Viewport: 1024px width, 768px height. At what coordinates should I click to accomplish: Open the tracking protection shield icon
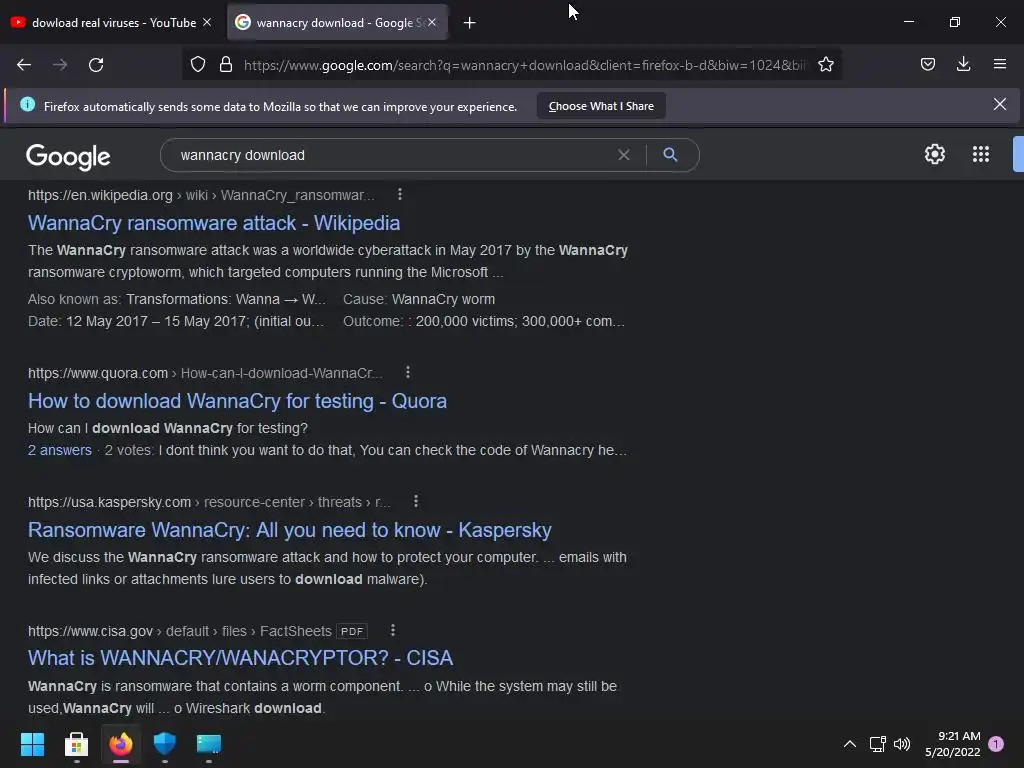pos(198,65)
